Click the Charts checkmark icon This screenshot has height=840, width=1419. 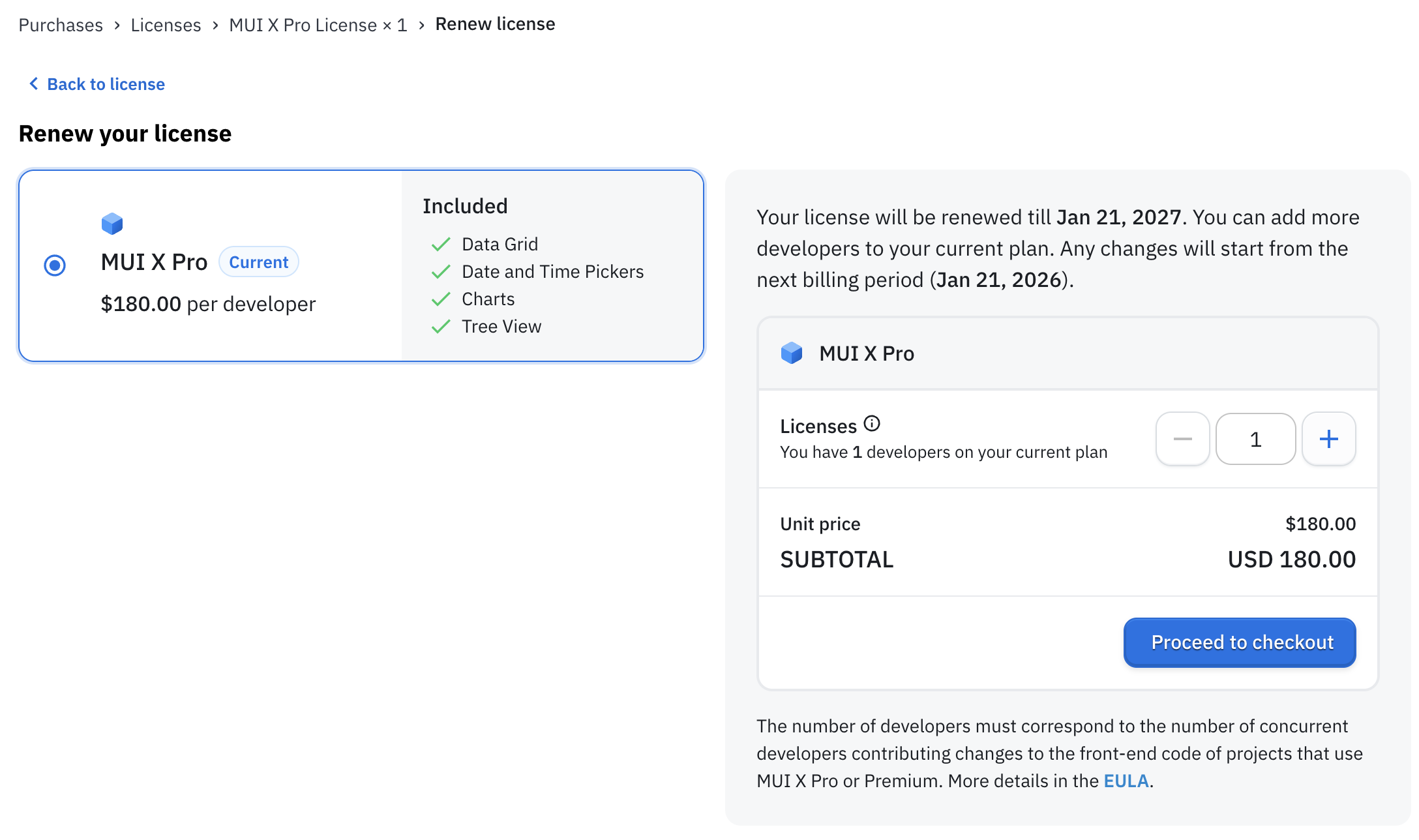click(441, 299)
